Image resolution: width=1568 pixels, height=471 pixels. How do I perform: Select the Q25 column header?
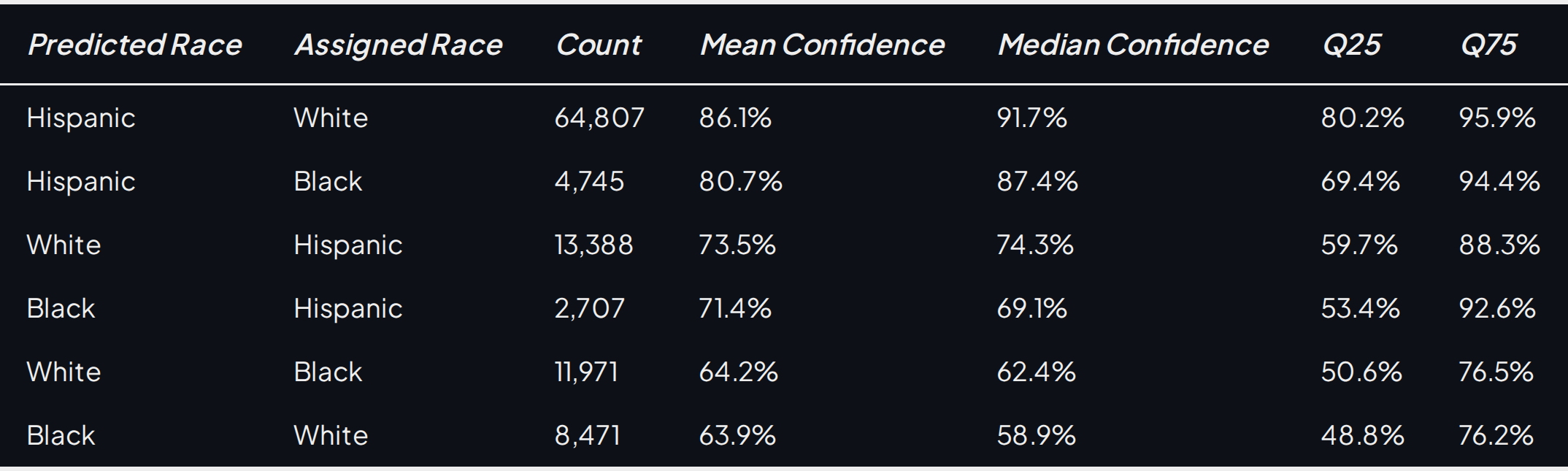[x=1351, y=45]
